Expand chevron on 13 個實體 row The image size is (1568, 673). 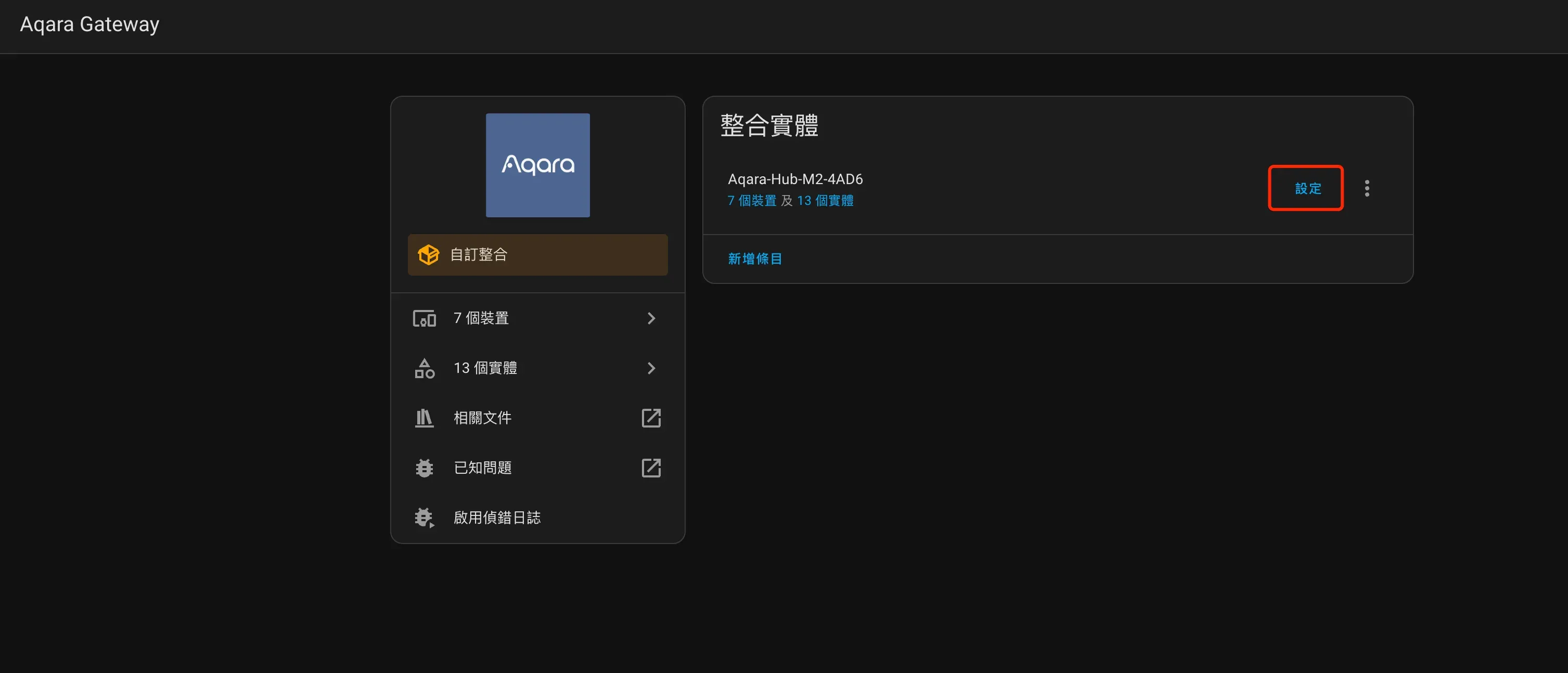(x=651, y=368)
